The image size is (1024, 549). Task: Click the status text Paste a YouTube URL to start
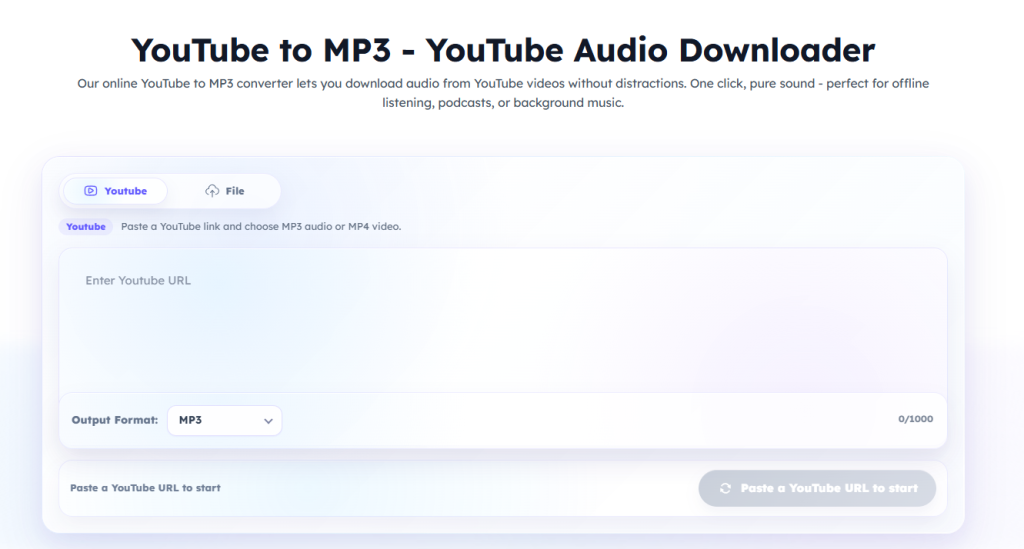(145, 488)
